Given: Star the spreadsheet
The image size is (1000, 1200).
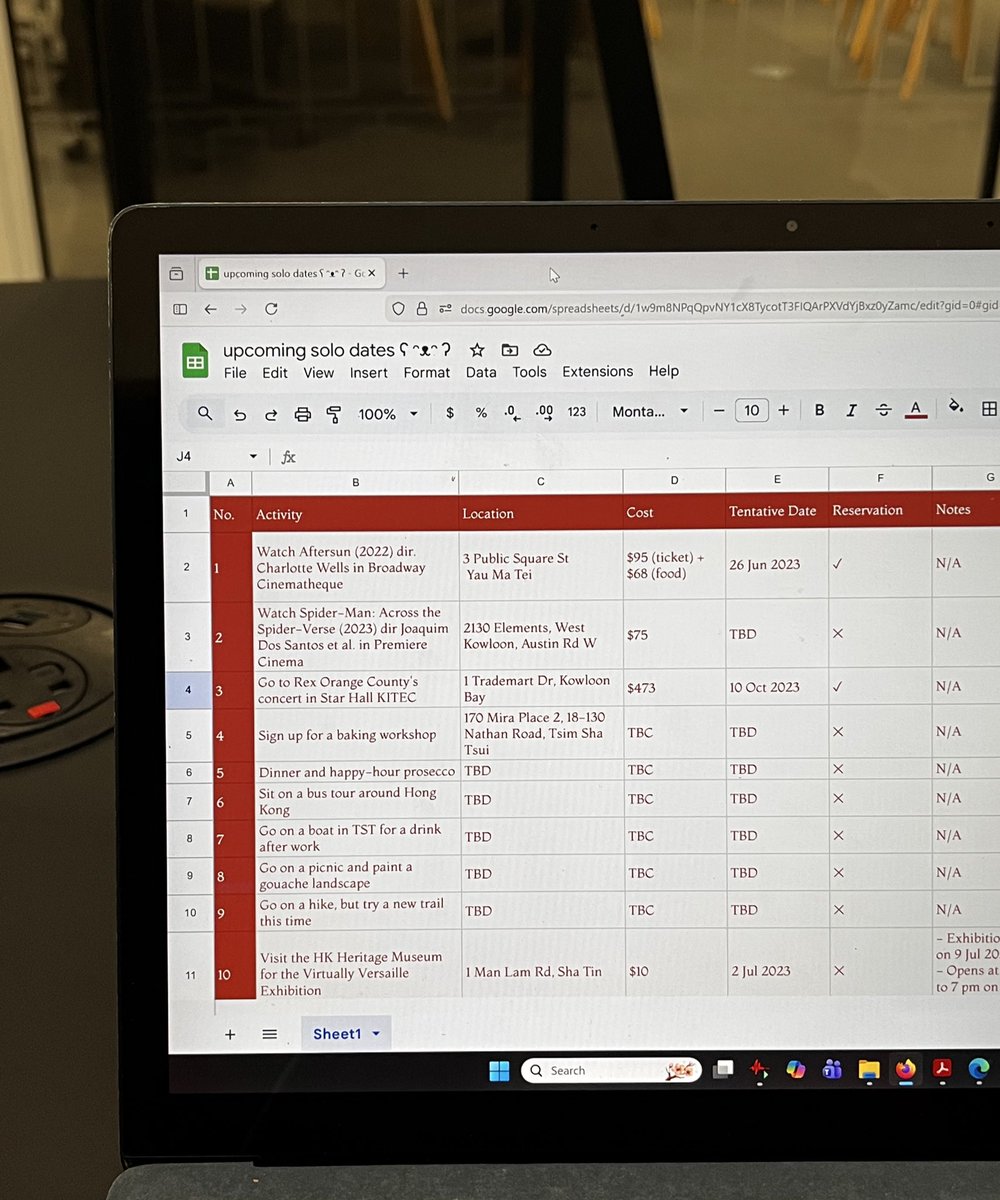Looking at the screenshot, I should coord(477,350).
